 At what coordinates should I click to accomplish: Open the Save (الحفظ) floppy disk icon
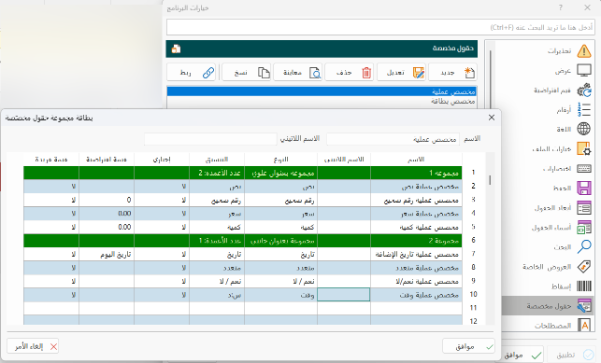[x=584, y=188]
